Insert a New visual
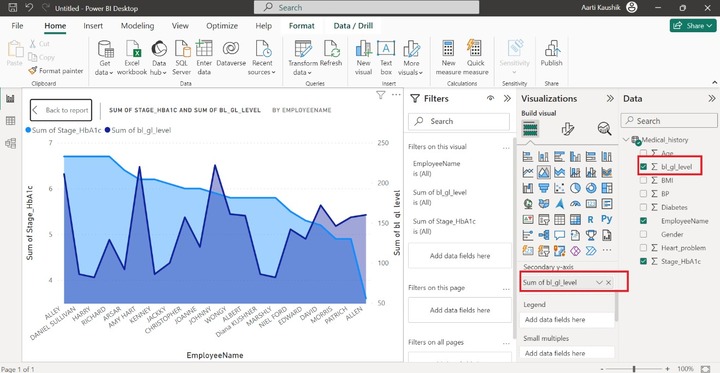The width and height of the screenshot is (720, 373). (x=363, y=58)
